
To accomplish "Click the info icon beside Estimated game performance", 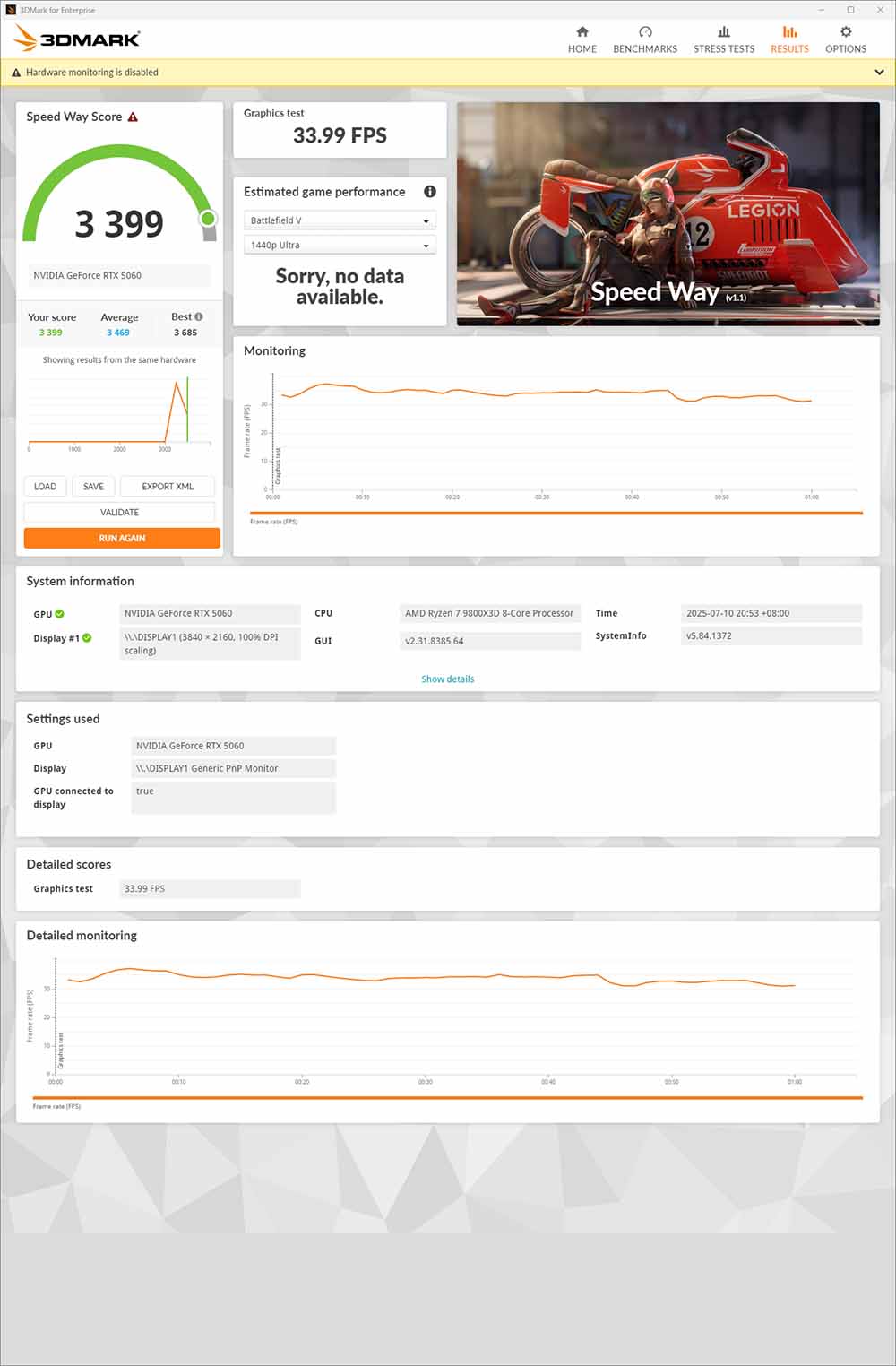I will coord(429,192).
